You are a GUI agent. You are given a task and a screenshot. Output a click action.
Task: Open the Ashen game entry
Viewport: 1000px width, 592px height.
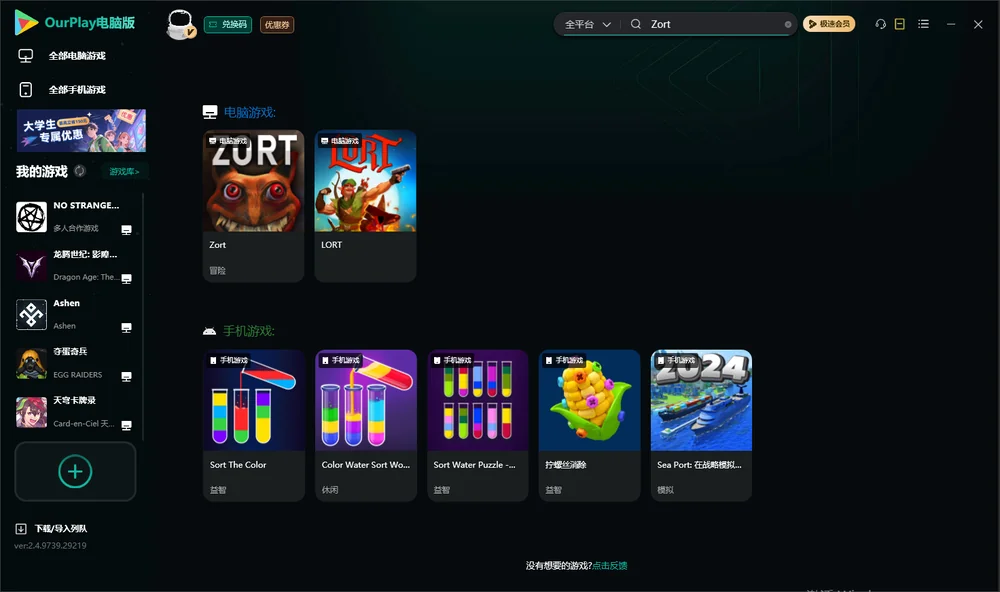tap(74, 314)
